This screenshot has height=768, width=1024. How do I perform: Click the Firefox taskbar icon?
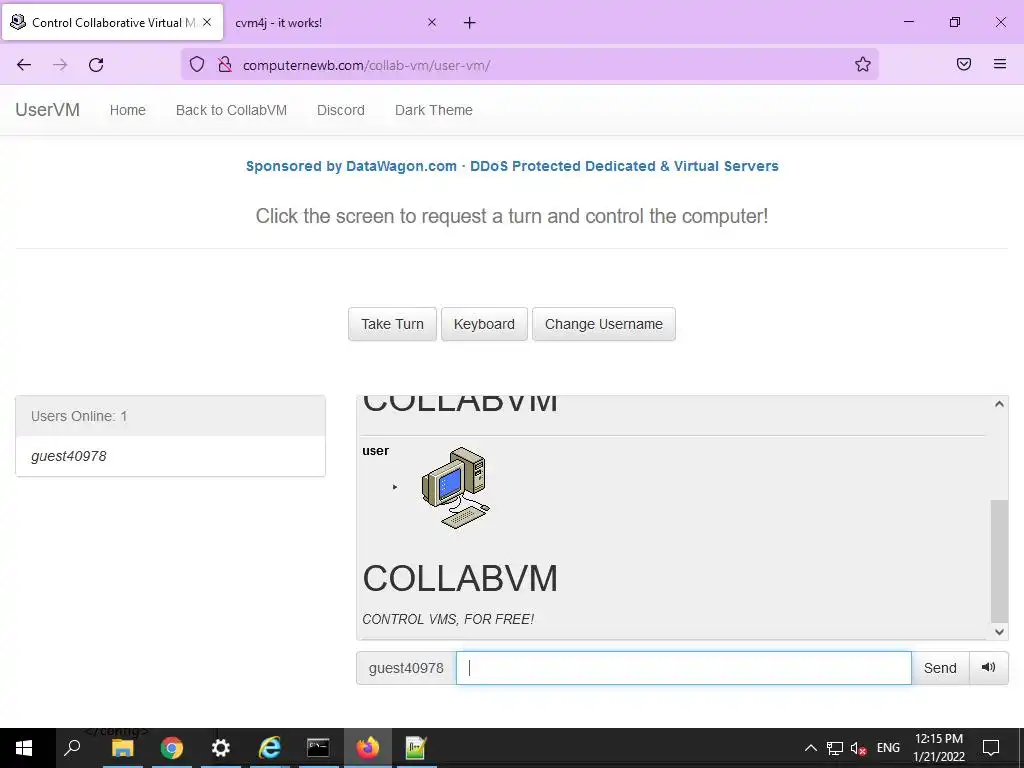pos(368,748)
